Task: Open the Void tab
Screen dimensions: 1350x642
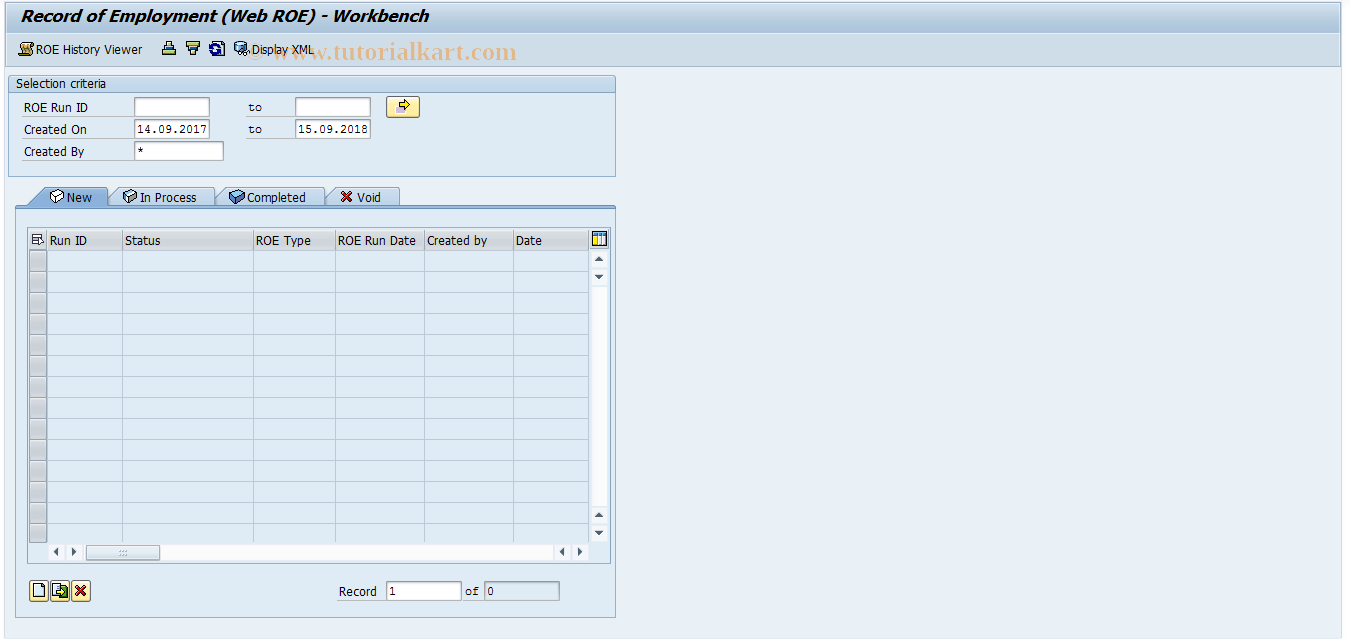Action: 361,197
